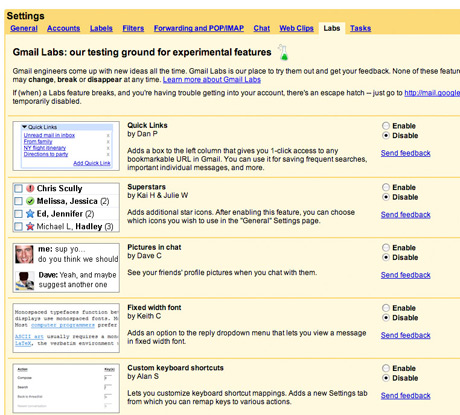
Task: Follow the http://mail.google escape hatch link
Action: point(432,93)
